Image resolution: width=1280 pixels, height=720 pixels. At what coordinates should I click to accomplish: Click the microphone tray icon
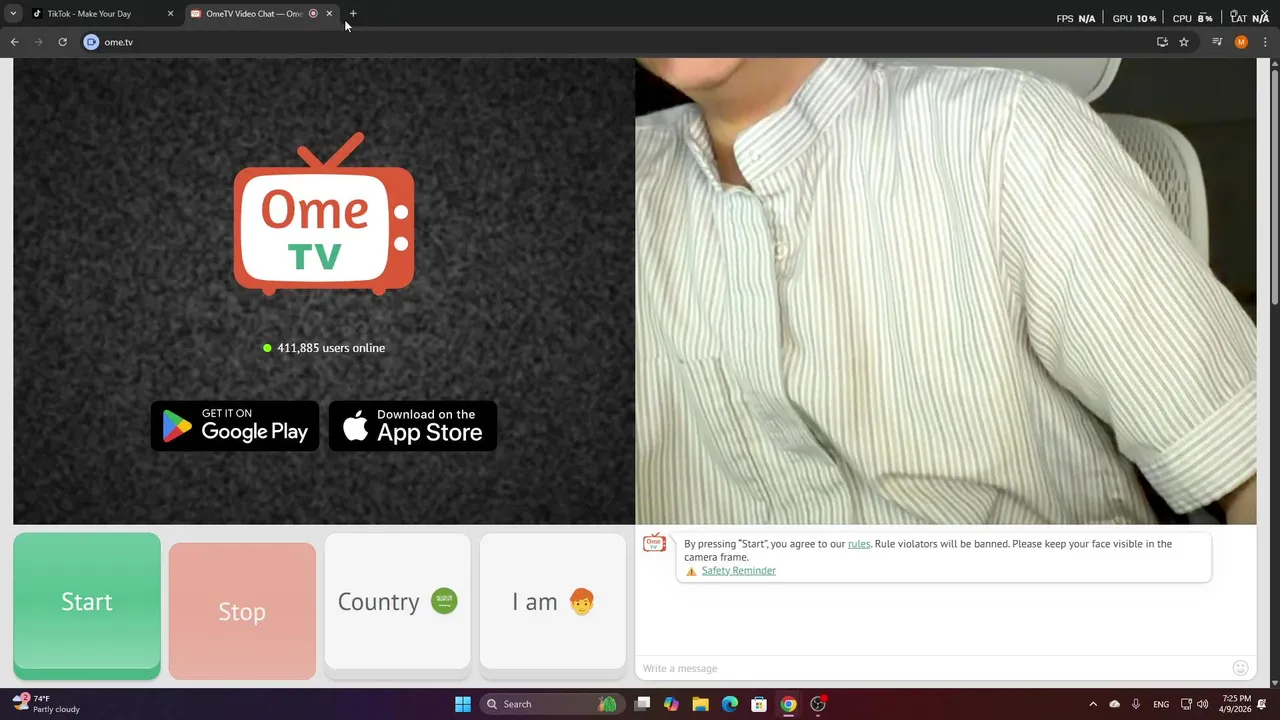[1136, 704]
